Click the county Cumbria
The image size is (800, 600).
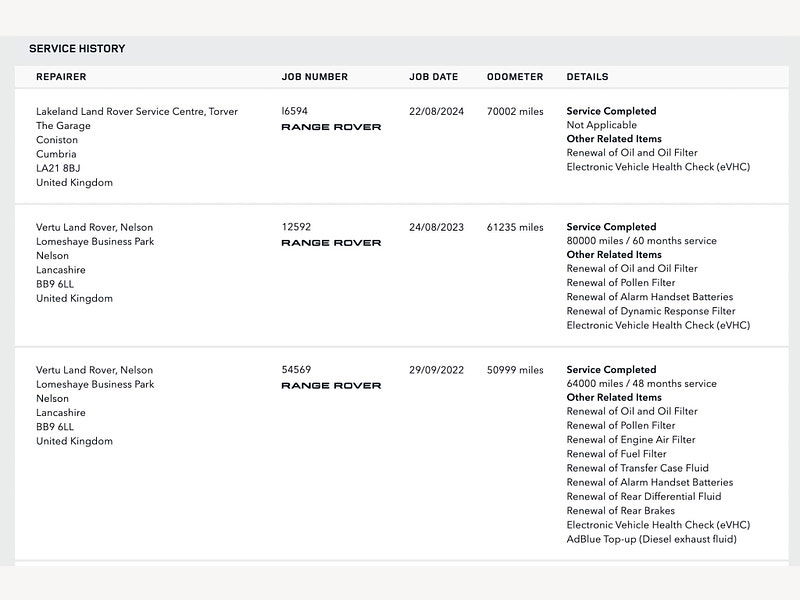click(56, 154)
